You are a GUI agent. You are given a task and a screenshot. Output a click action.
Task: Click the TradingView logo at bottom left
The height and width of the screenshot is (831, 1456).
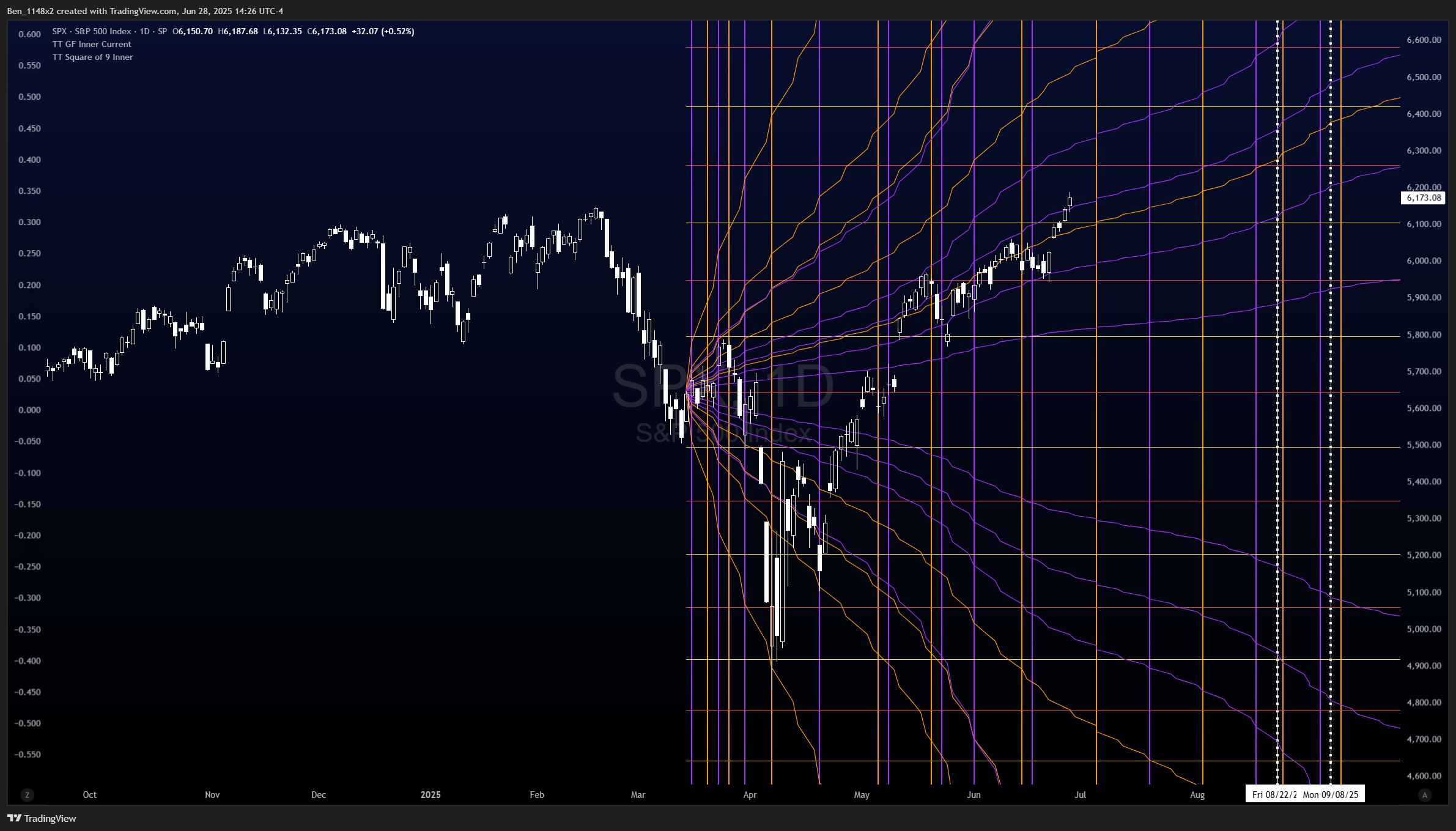coord(42,818)
